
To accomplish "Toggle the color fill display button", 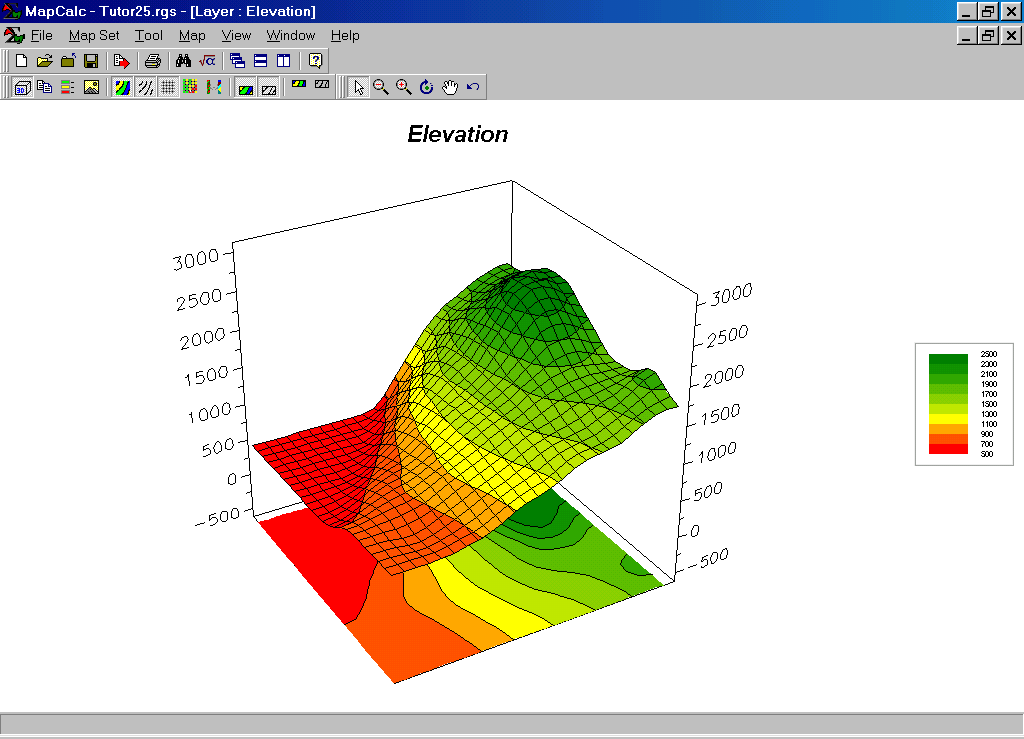I will [122, 87].
